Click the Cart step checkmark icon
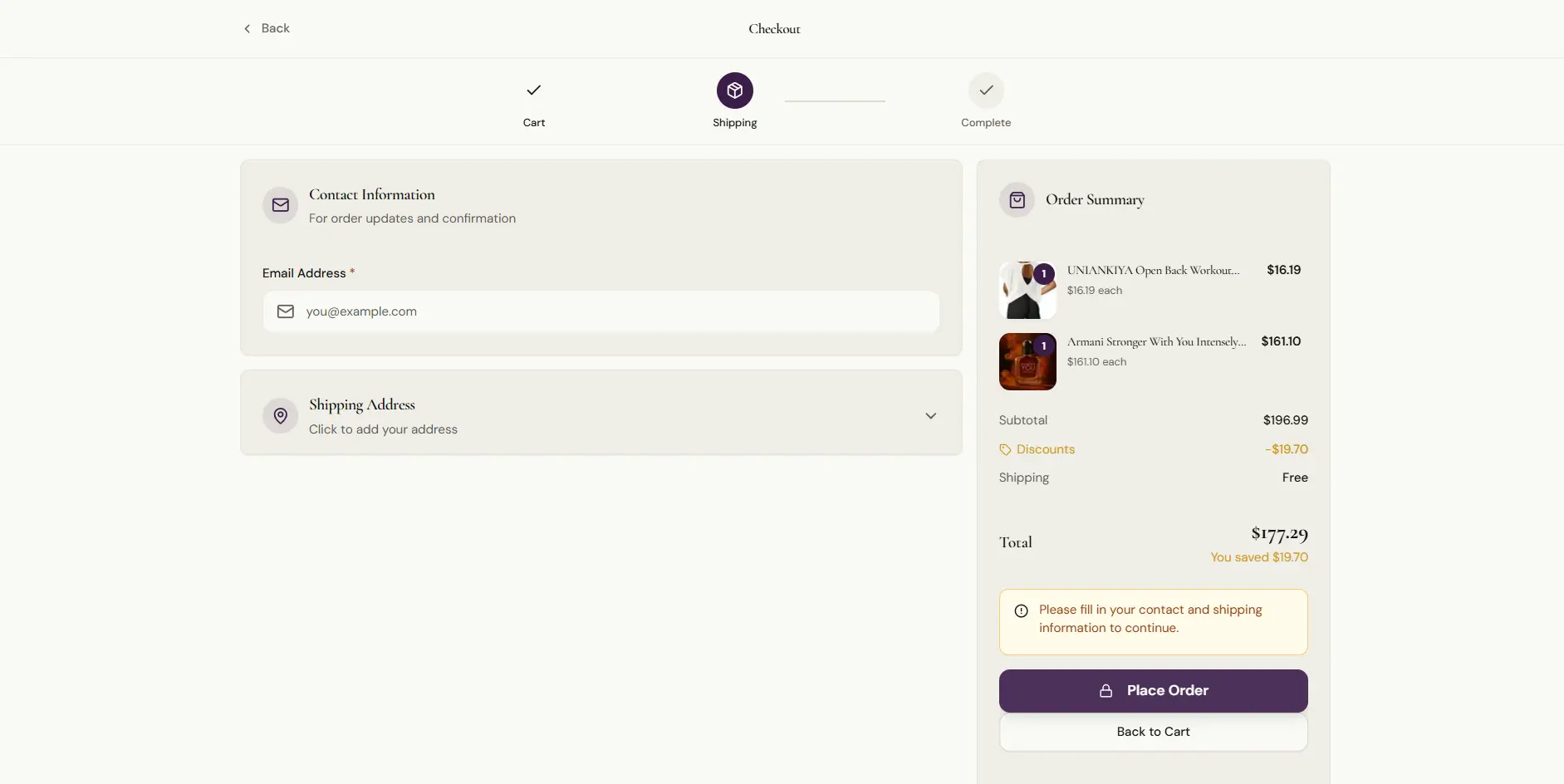 (533, 90)
